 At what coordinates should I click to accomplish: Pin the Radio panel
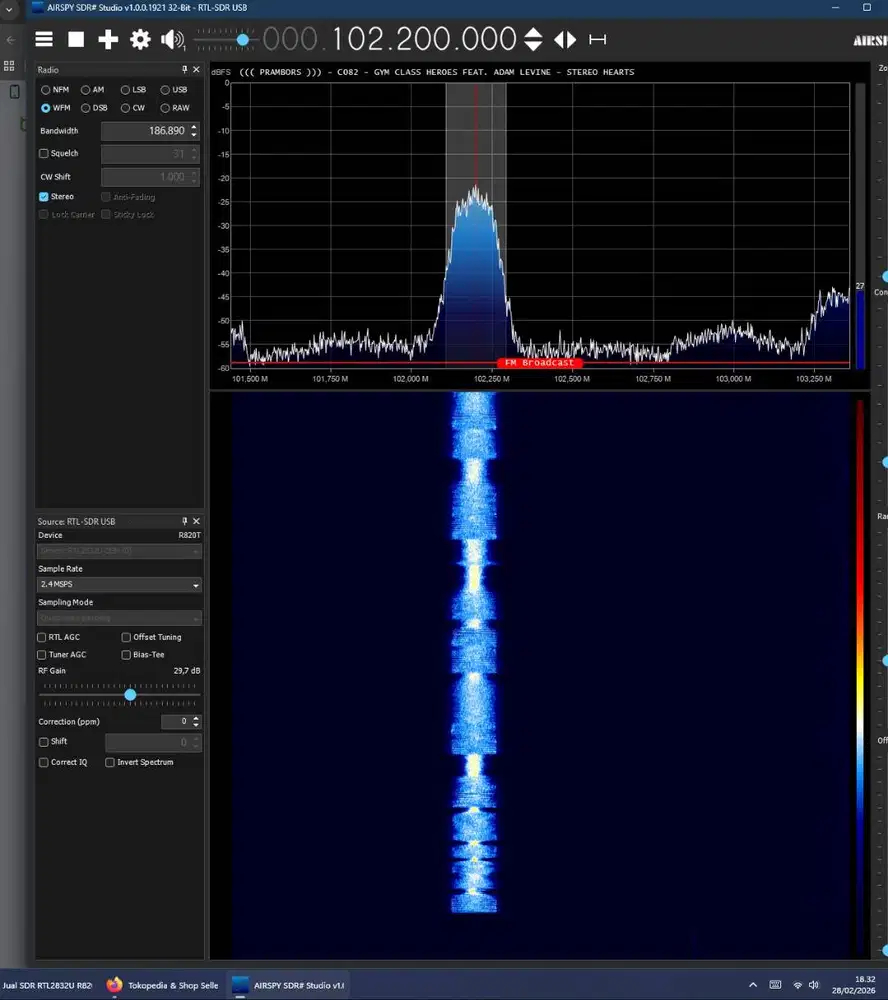tap(184, 70)
